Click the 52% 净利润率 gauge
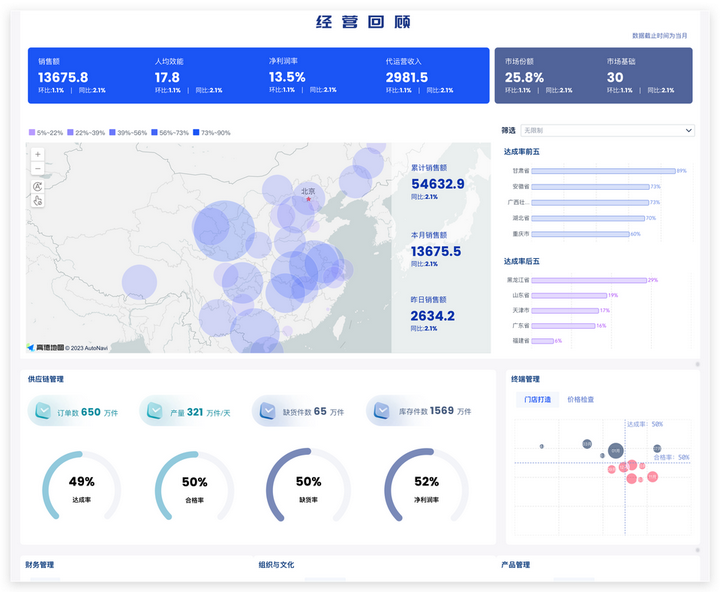Screen dimensions: 720x592 click(427, 487)
